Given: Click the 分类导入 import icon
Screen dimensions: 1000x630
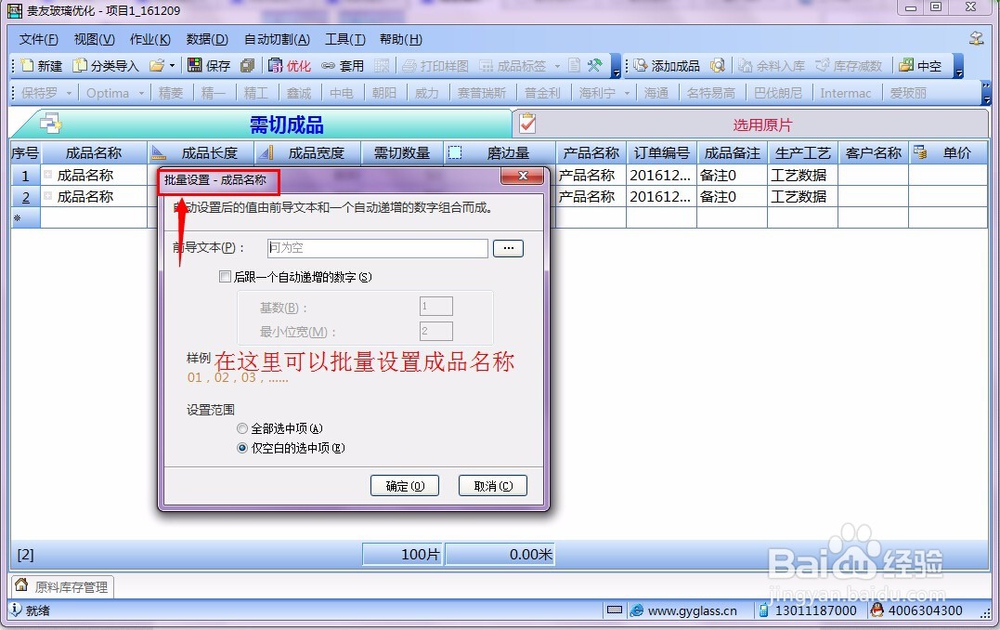Looking at the screenshot, I should (80, 66).
